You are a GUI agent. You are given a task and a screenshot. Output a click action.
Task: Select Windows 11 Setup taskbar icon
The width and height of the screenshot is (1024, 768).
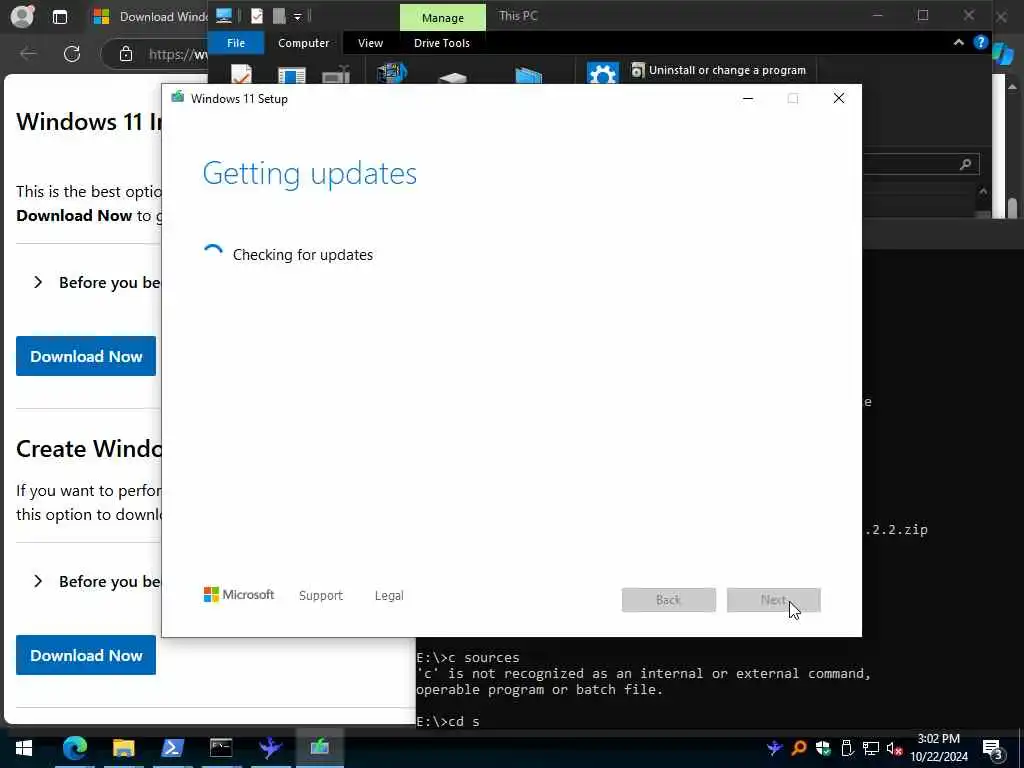pos(319,748)
